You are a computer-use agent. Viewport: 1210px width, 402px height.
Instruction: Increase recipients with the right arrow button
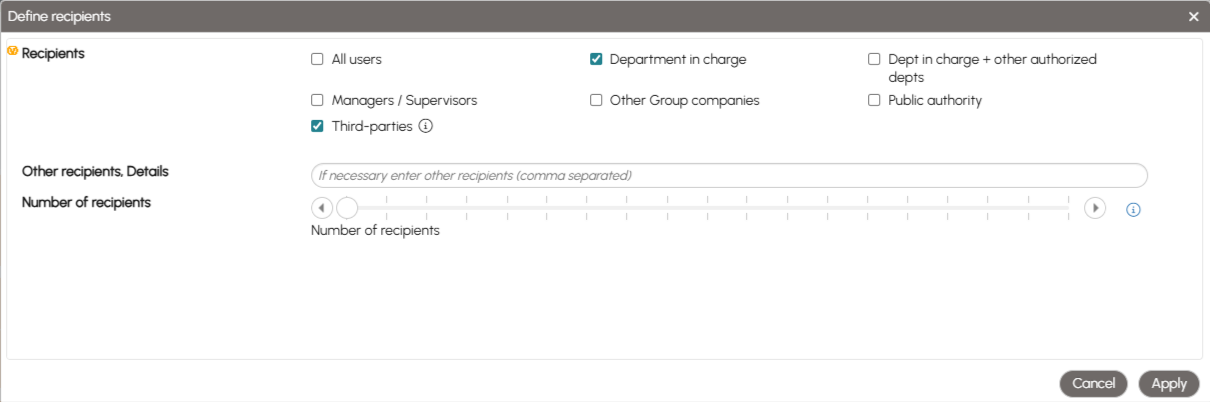pyautogui.click(x=1095, y=208)
